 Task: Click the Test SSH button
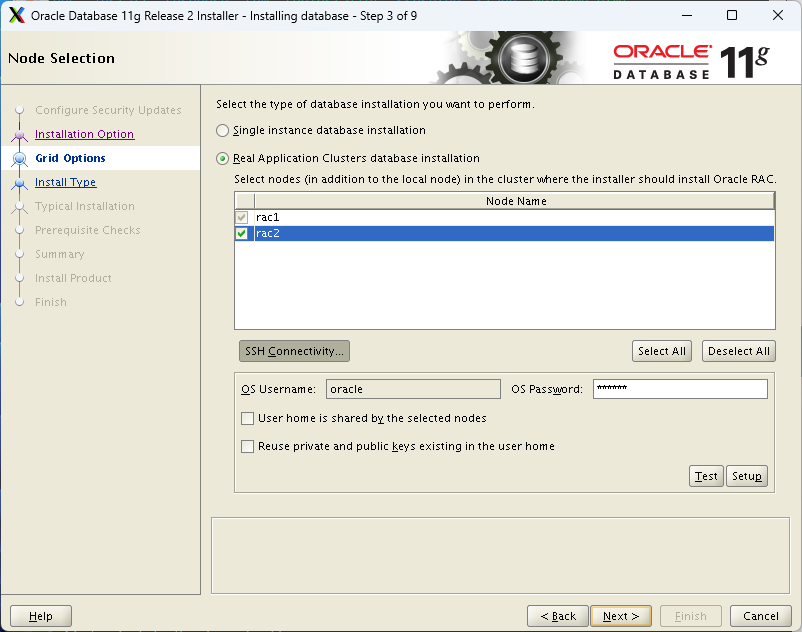point(706,476)
